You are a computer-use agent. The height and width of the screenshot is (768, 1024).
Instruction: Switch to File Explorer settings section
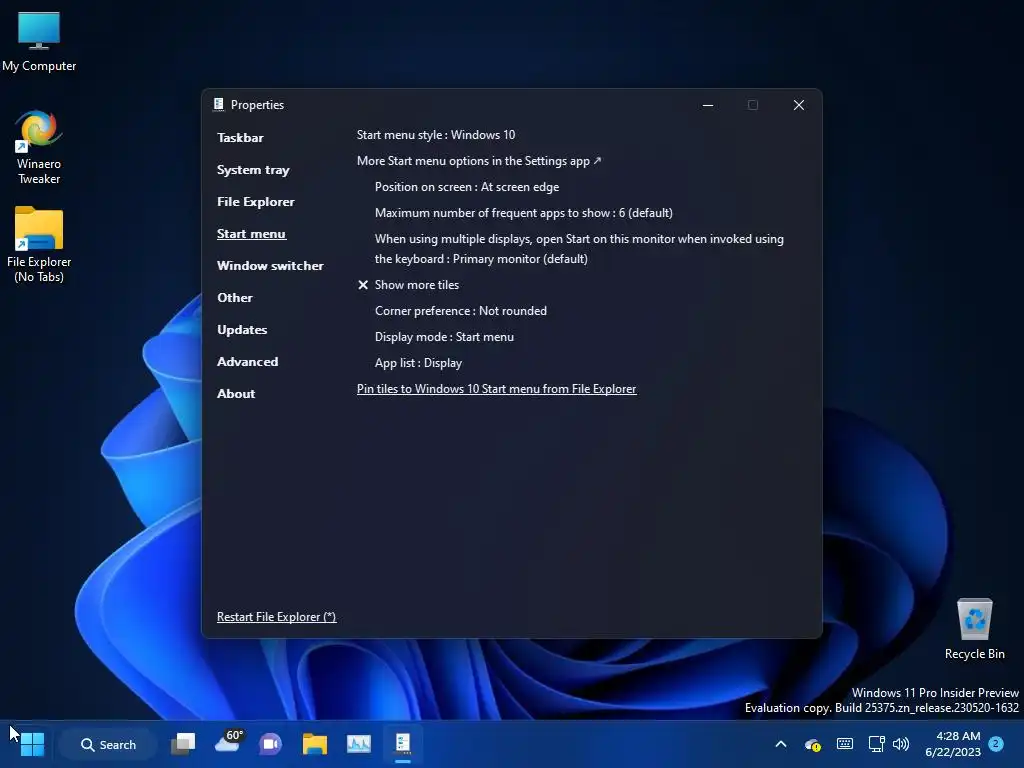255,202
